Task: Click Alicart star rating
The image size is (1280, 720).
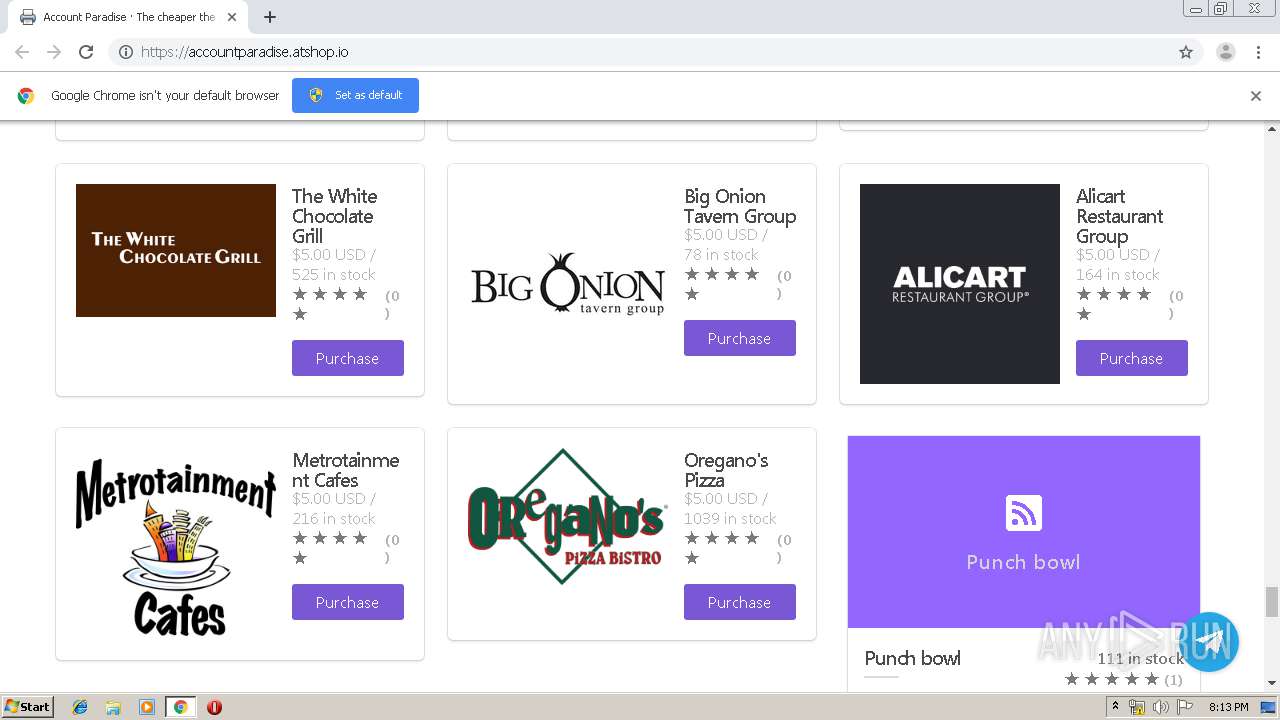Action: [1114, 304]
